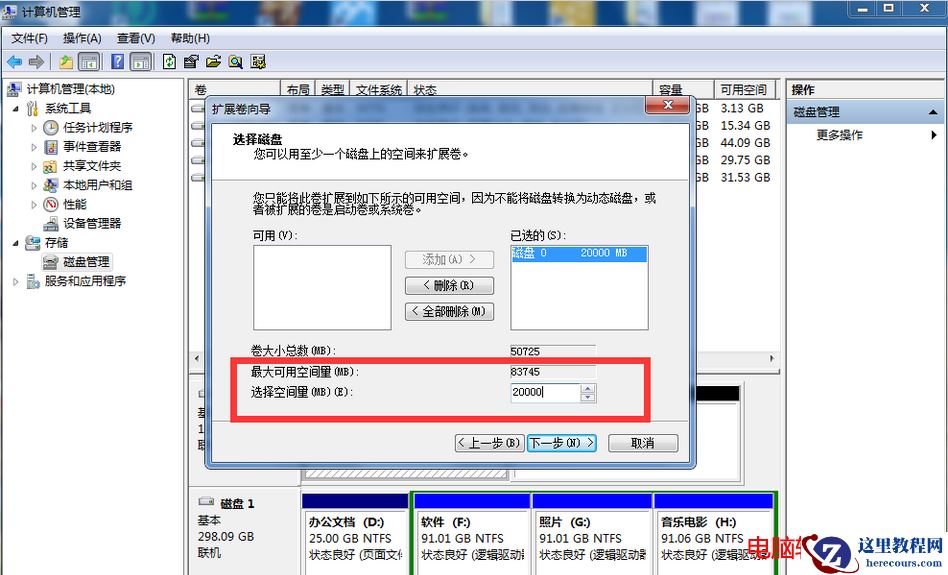The image size is (948, 575).
Task: Click the open folder toolbar icon
Action: click(213, 62)
